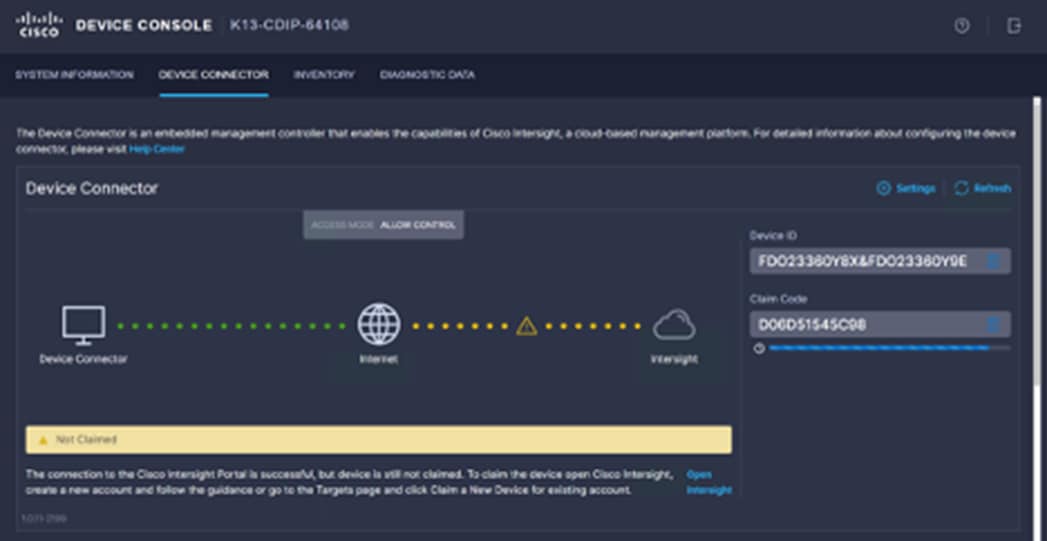Click the Device Connector label under the monitor
Viewport: 1047px width, 541px height.
pyautogui.click(x=83, y=359)
